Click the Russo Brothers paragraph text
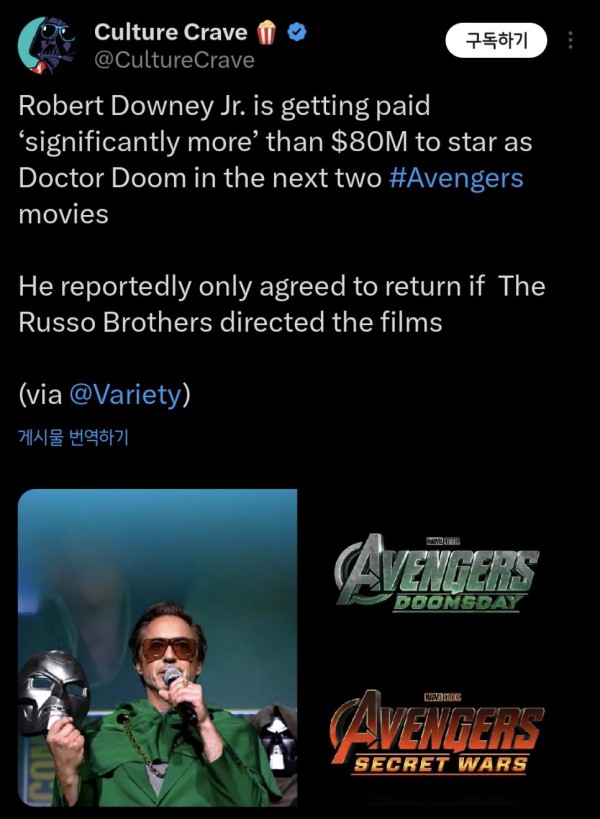Image resolution: width=600 pixels, height=819 pixels. pos(282,304)
